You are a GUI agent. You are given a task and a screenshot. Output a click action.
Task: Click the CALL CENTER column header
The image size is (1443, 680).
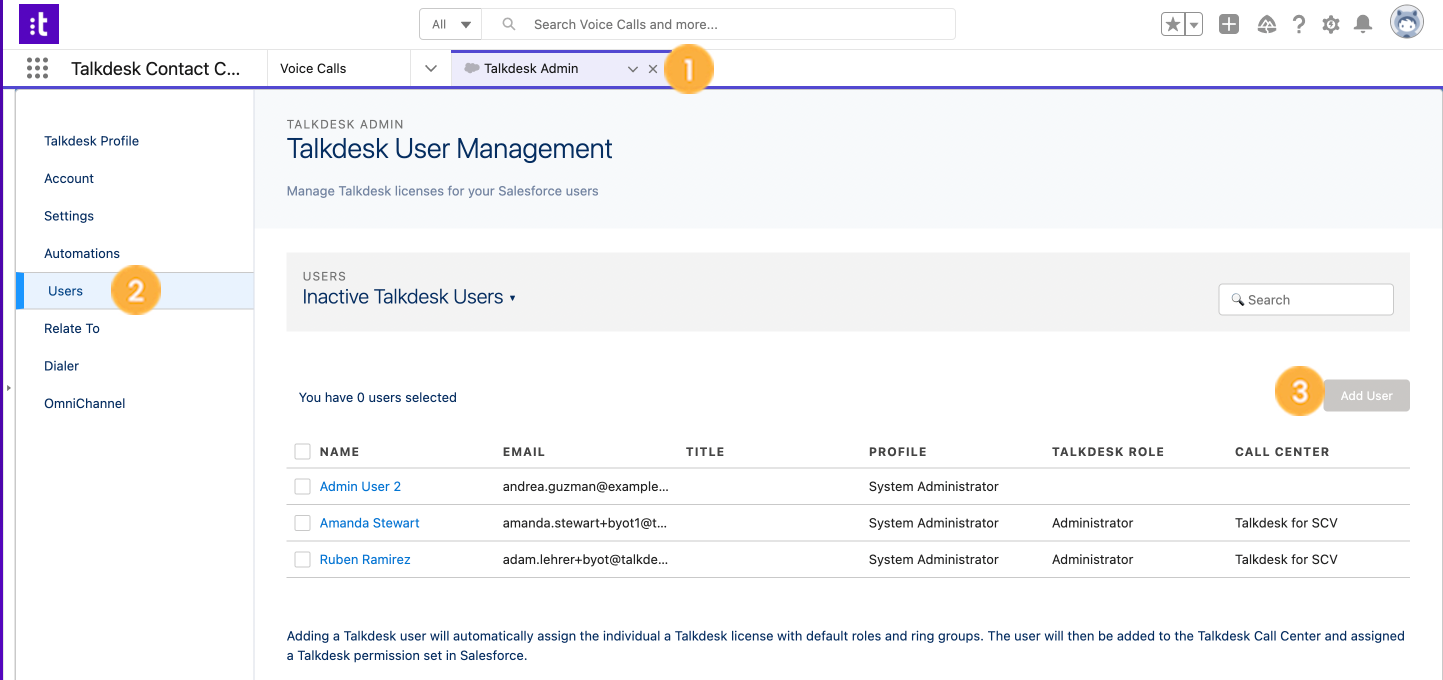pyautogui.click(x=1282, y=452)
